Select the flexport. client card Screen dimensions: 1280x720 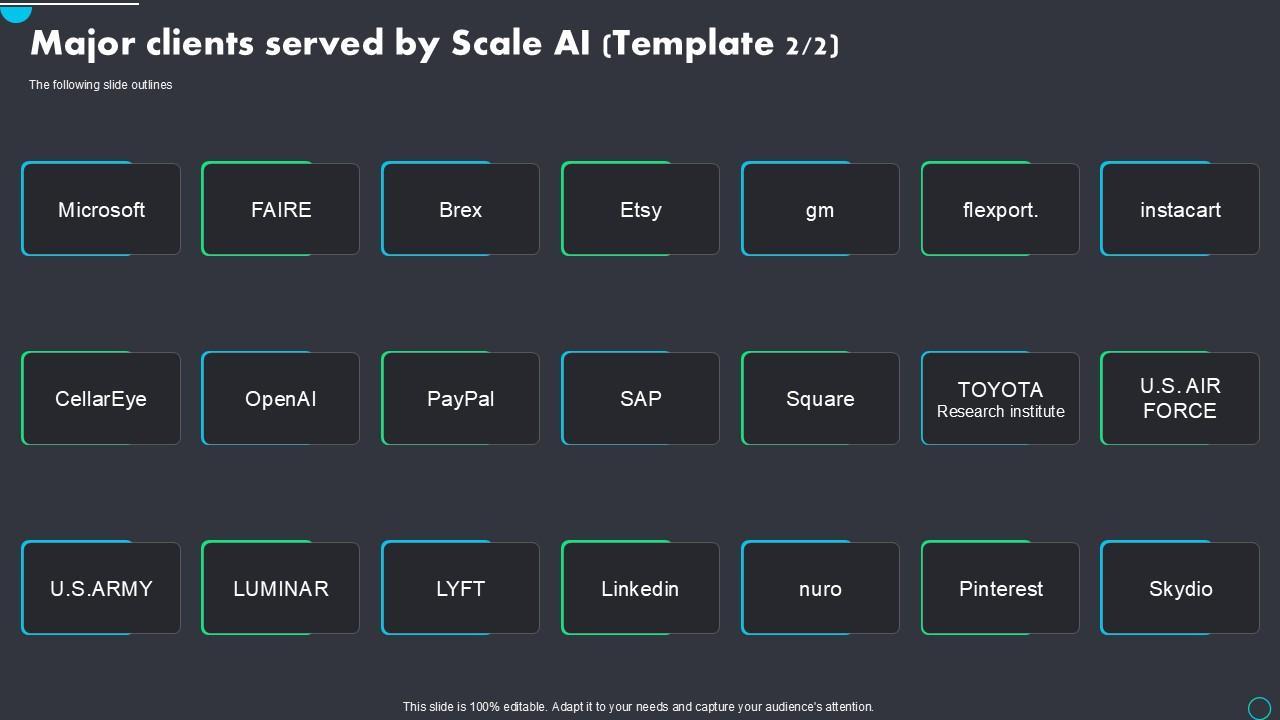[x=1000, y=209]
